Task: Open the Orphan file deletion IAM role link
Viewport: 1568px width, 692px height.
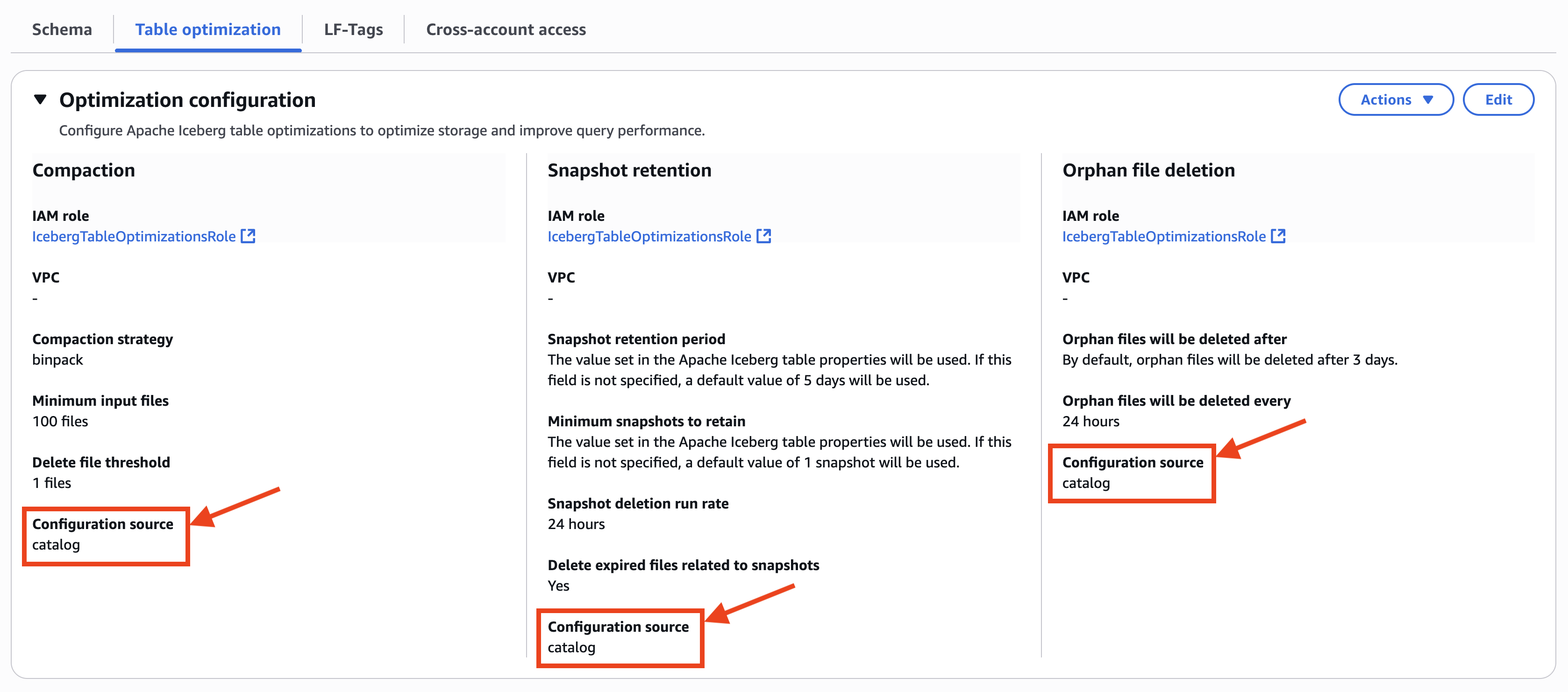Action: coord(1163,236)
